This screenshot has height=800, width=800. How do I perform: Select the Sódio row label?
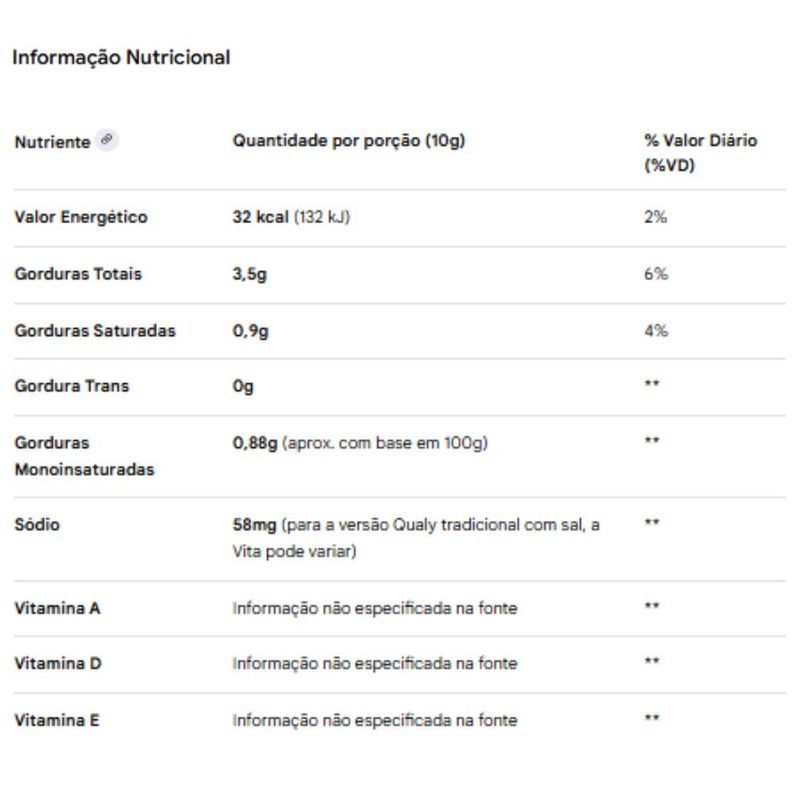(37, 524)
